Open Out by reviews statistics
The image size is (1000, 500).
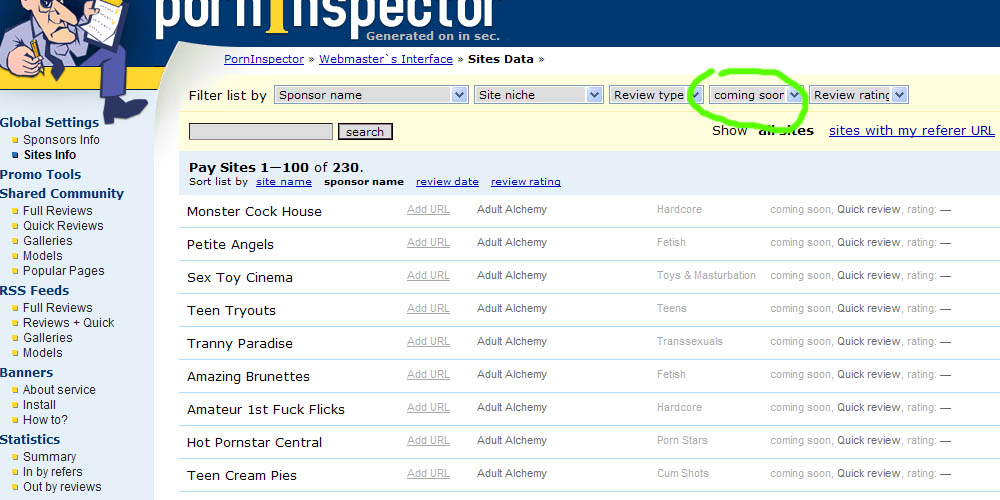(x=62, y=487)
